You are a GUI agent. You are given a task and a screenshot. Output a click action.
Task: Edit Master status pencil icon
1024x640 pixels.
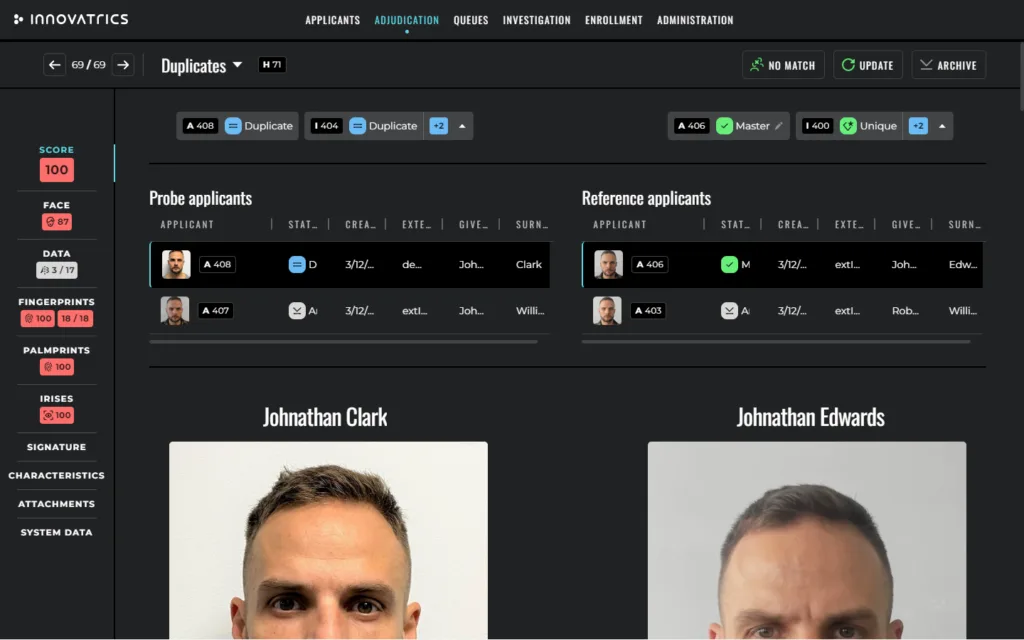point(778,126)
